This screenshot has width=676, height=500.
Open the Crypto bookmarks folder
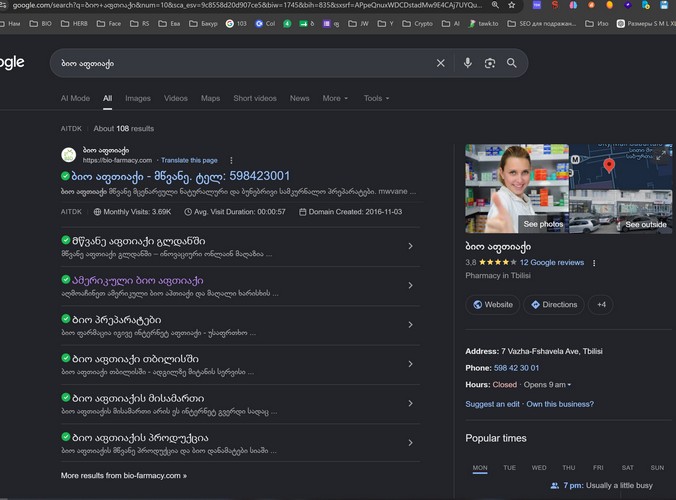[x=417, y=23]
